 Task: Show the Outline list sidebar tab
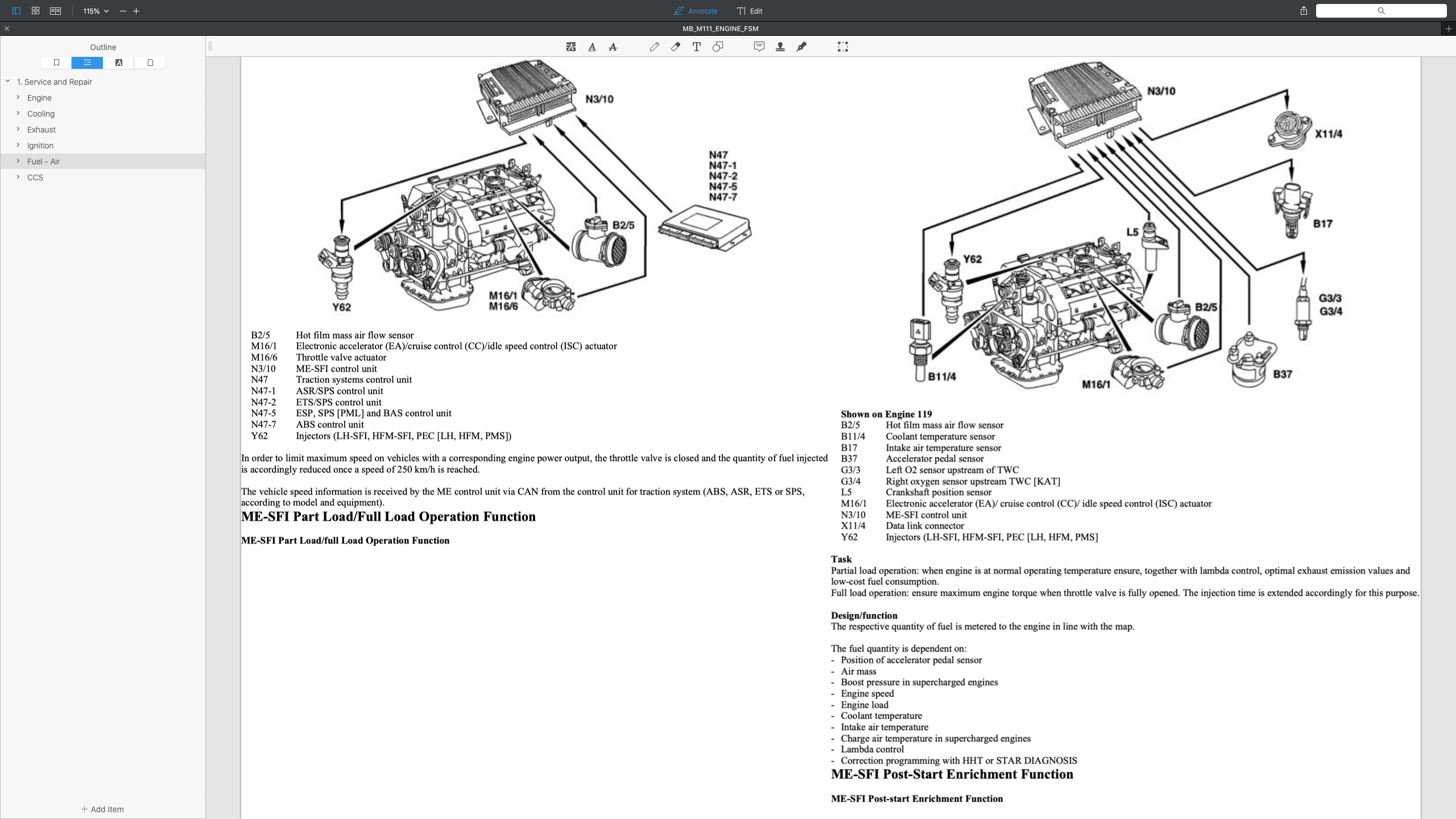(87, 63)
